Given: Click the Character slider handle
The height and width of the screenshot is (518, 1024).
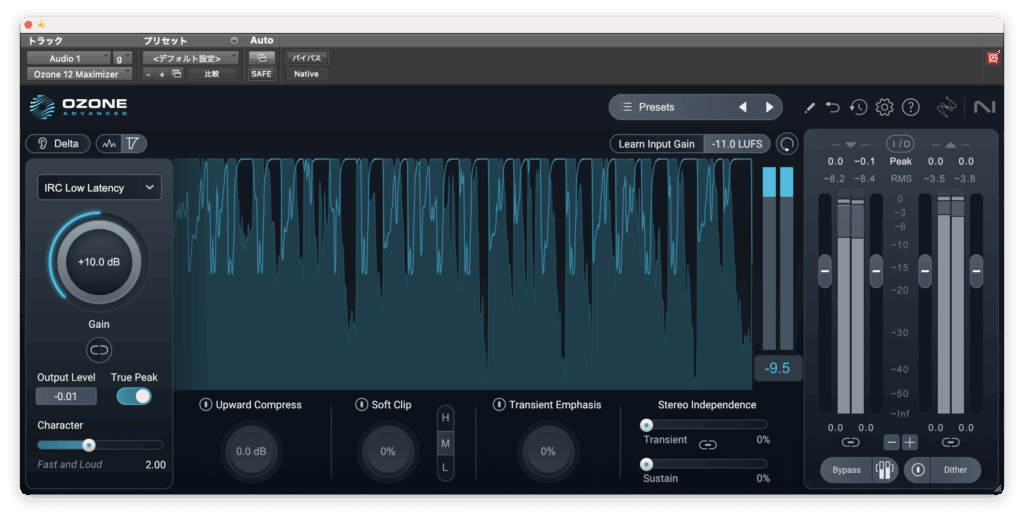Looking at the screenshot, I should 89,445.
